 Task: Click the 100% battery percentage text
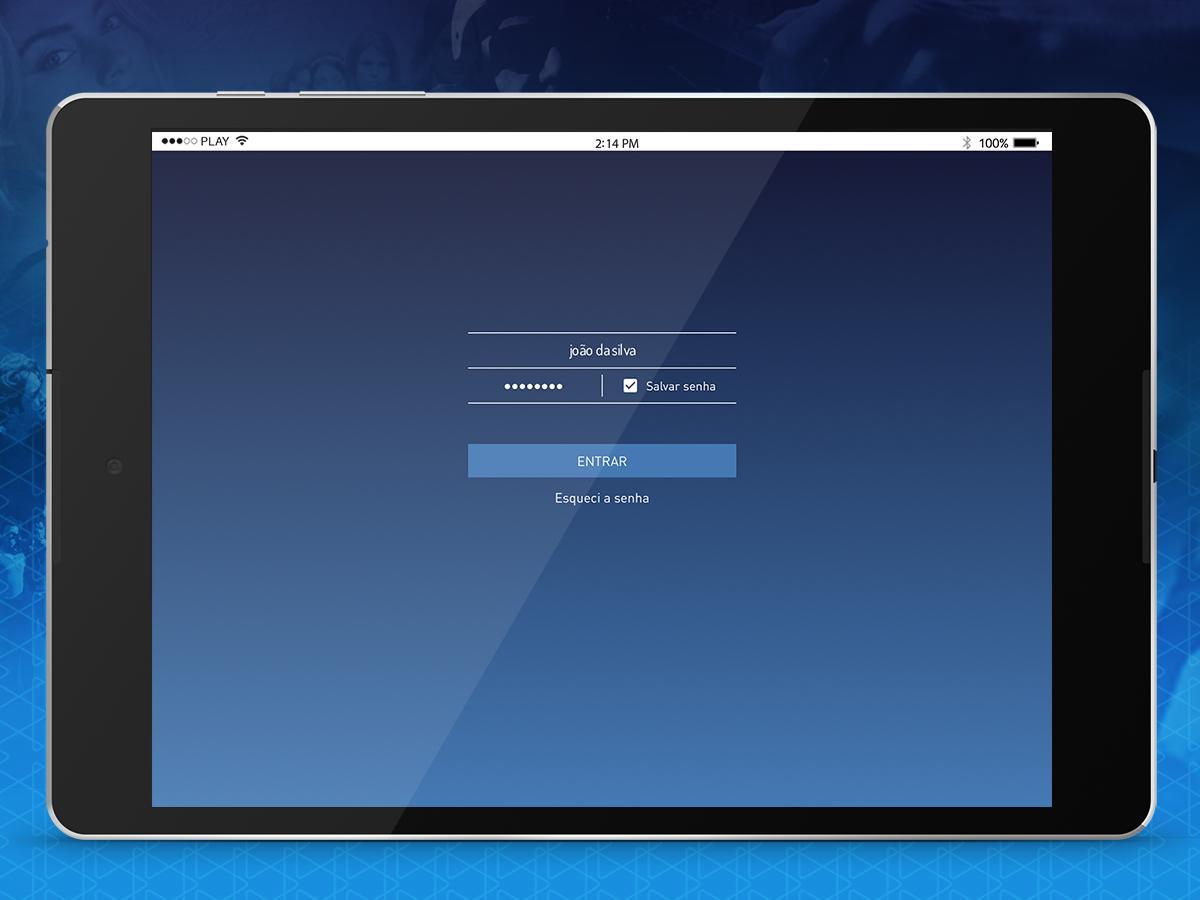(x=993, y=143)
